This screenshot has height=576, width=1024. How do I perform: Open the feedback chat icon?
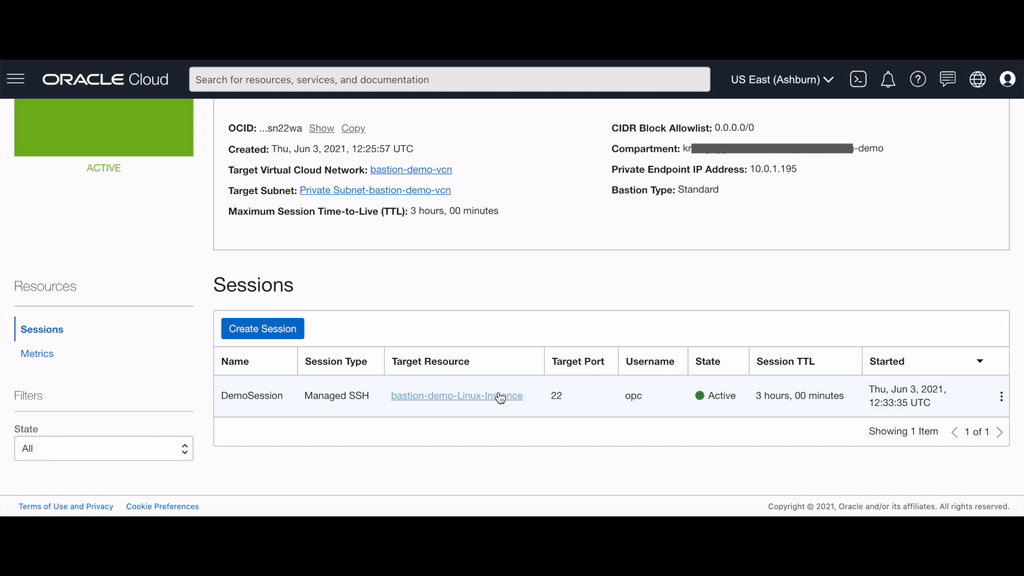coord(947,79)
